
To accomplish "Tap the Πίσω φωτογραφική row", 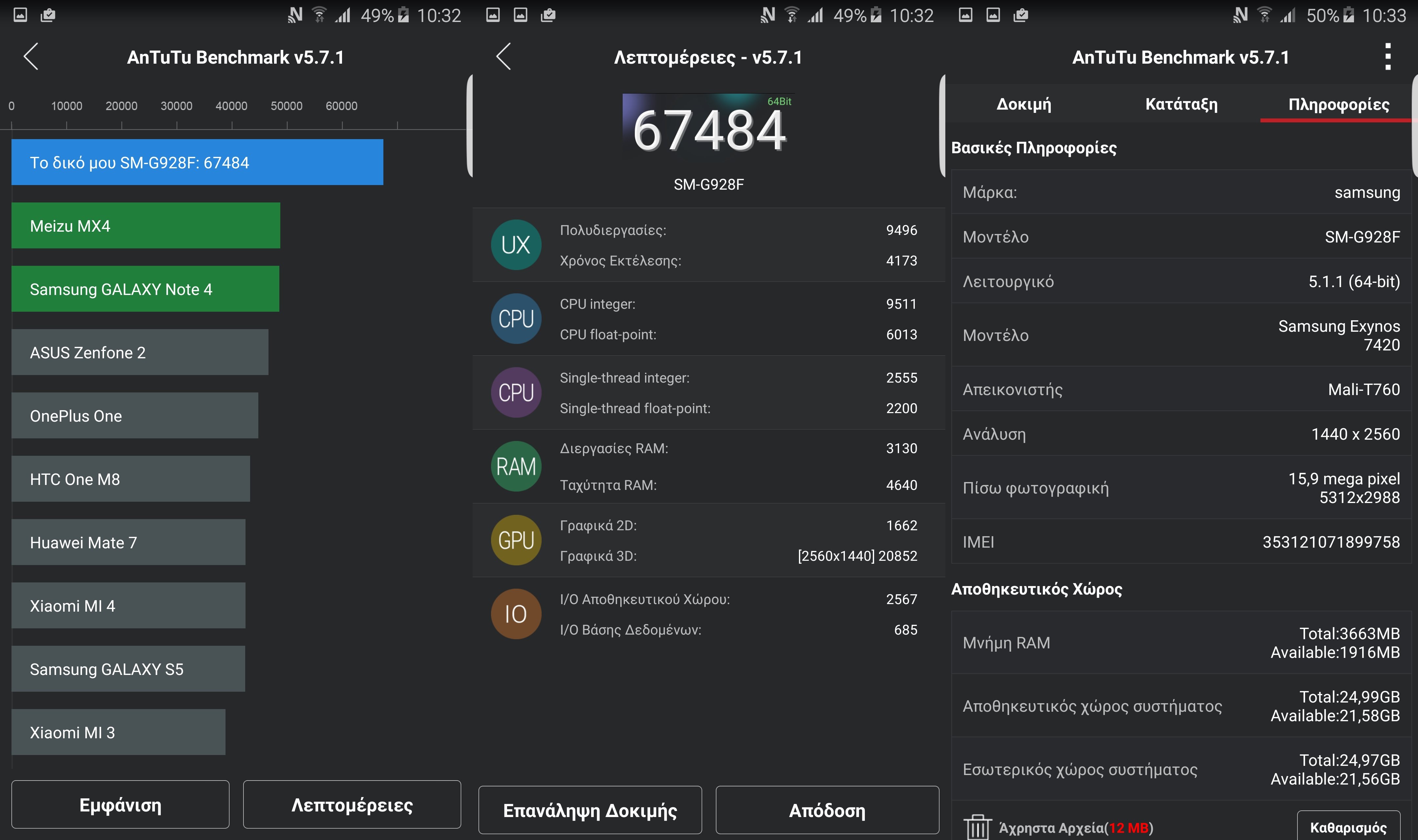I will point(1181,488).
